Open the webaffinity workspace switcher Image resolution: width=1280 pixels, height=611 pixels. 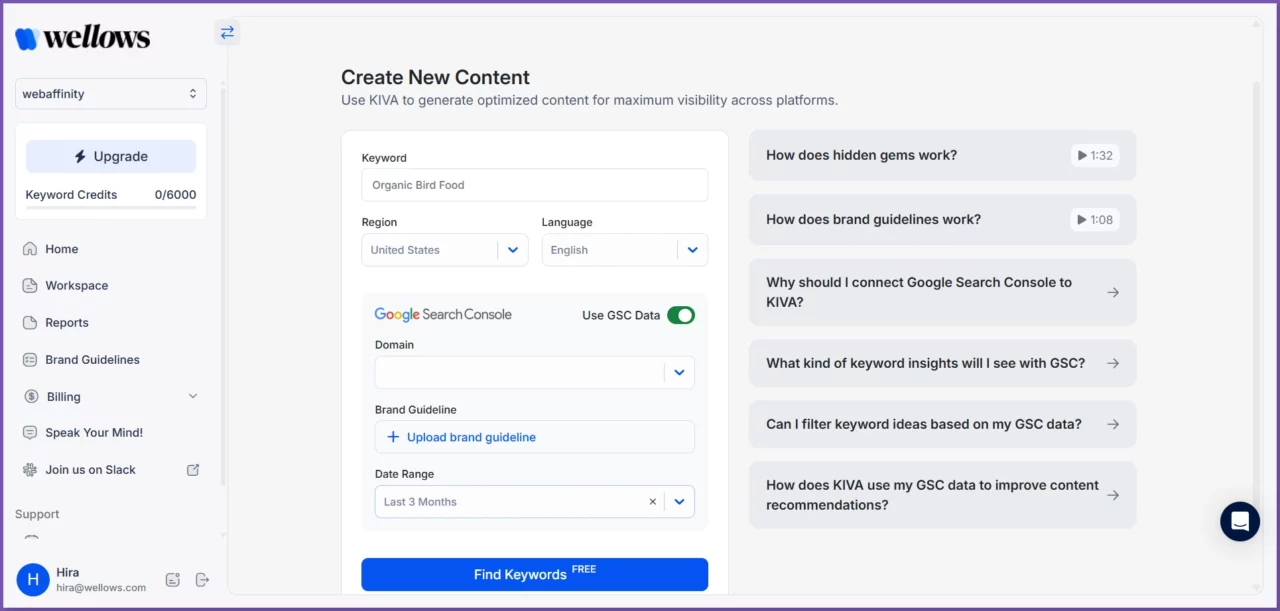click(x=110, y=93)
